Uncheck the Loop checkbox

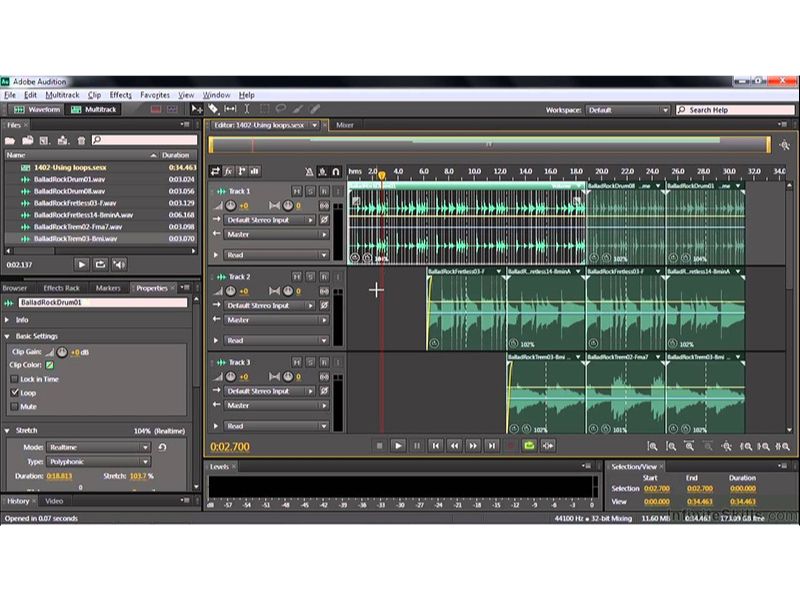tap(14, 393)
